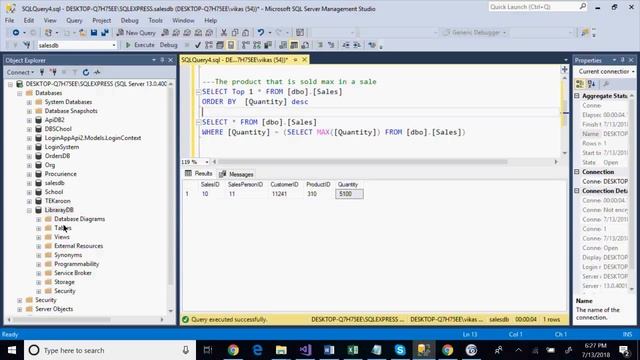This screenshot has height=360, width=640.
Task: Click the Increase Indent icon
Action: [357, 45]
